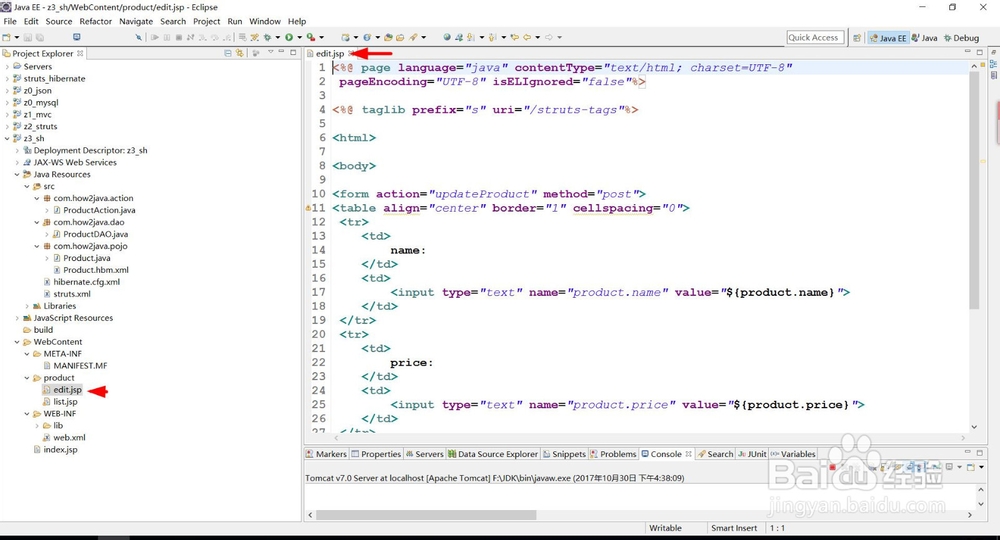This screenshot has height=540, width=1000.
Task: Switch to the Debug perspective
Action: tap(961, 38)
